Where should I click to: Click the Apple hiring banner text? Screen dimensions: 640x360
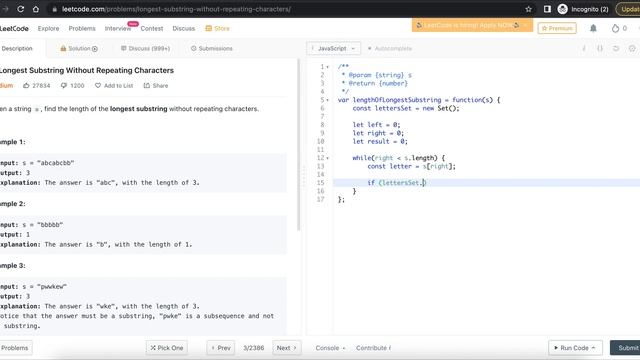coord(468,25)
